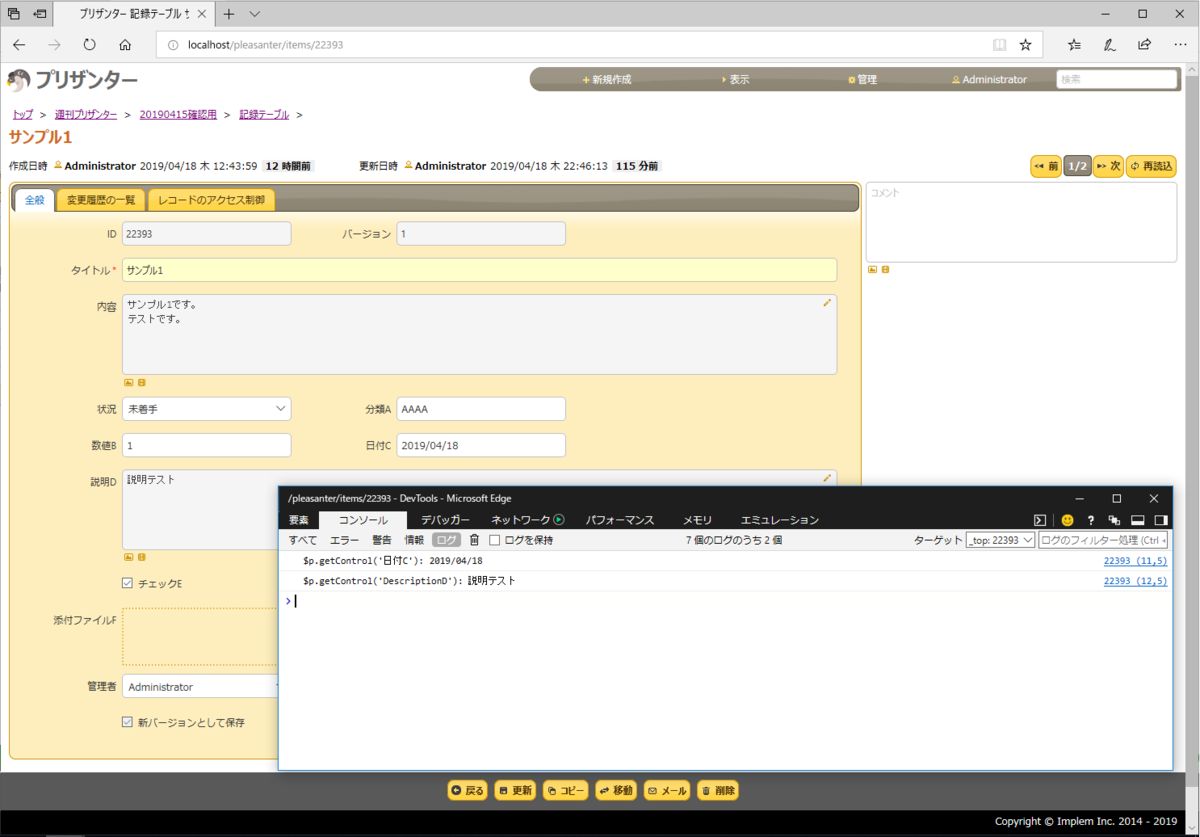Toggle 新バージョンとして保存 checkbox

tap(127, 721)
